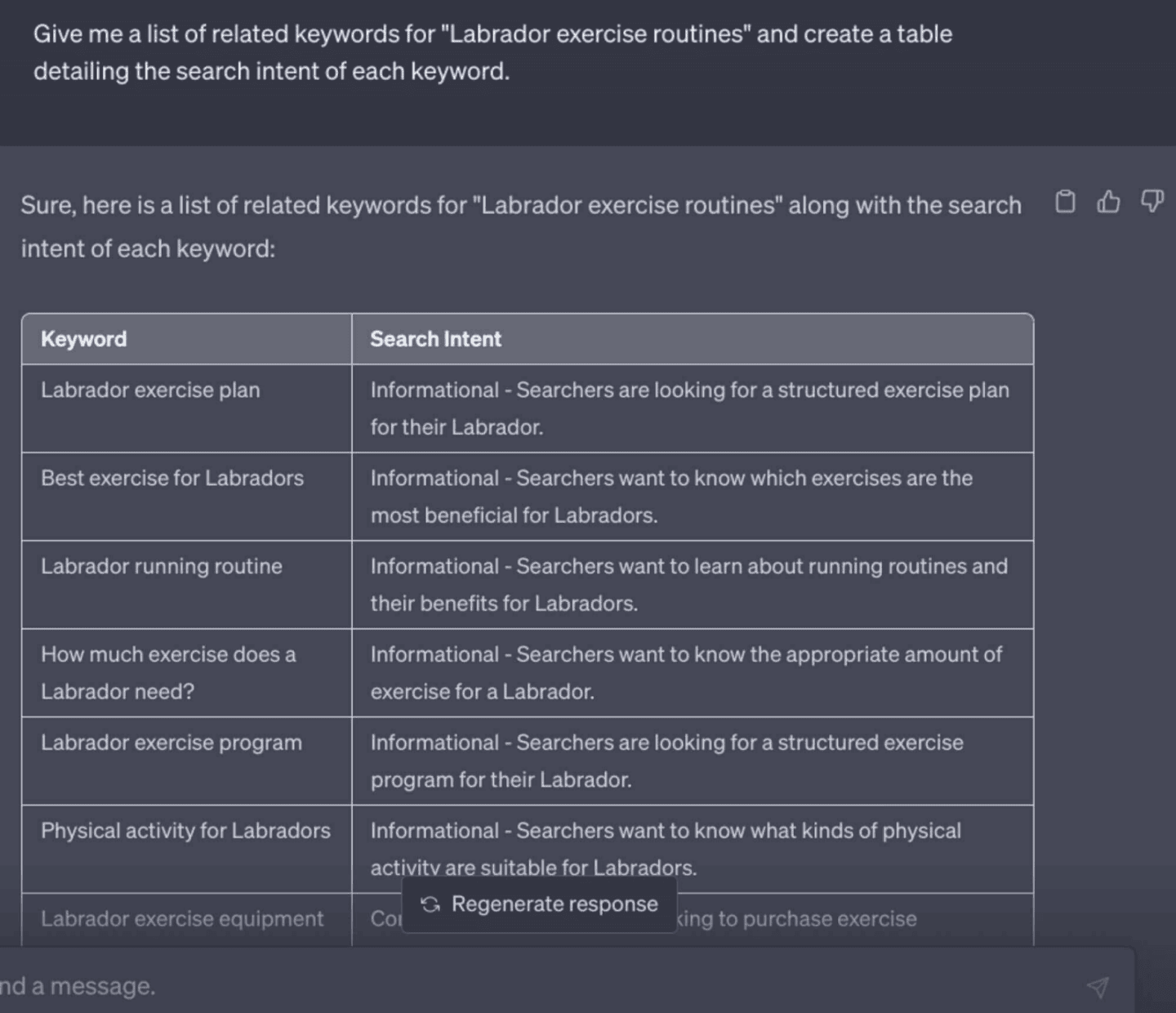
Task: Click the Physical activity for Labradors cell
Action: (x=185, y=831)
